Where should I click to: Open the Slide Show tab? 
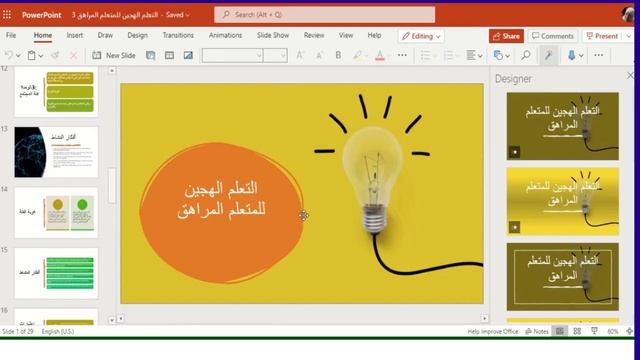point(273,36)
